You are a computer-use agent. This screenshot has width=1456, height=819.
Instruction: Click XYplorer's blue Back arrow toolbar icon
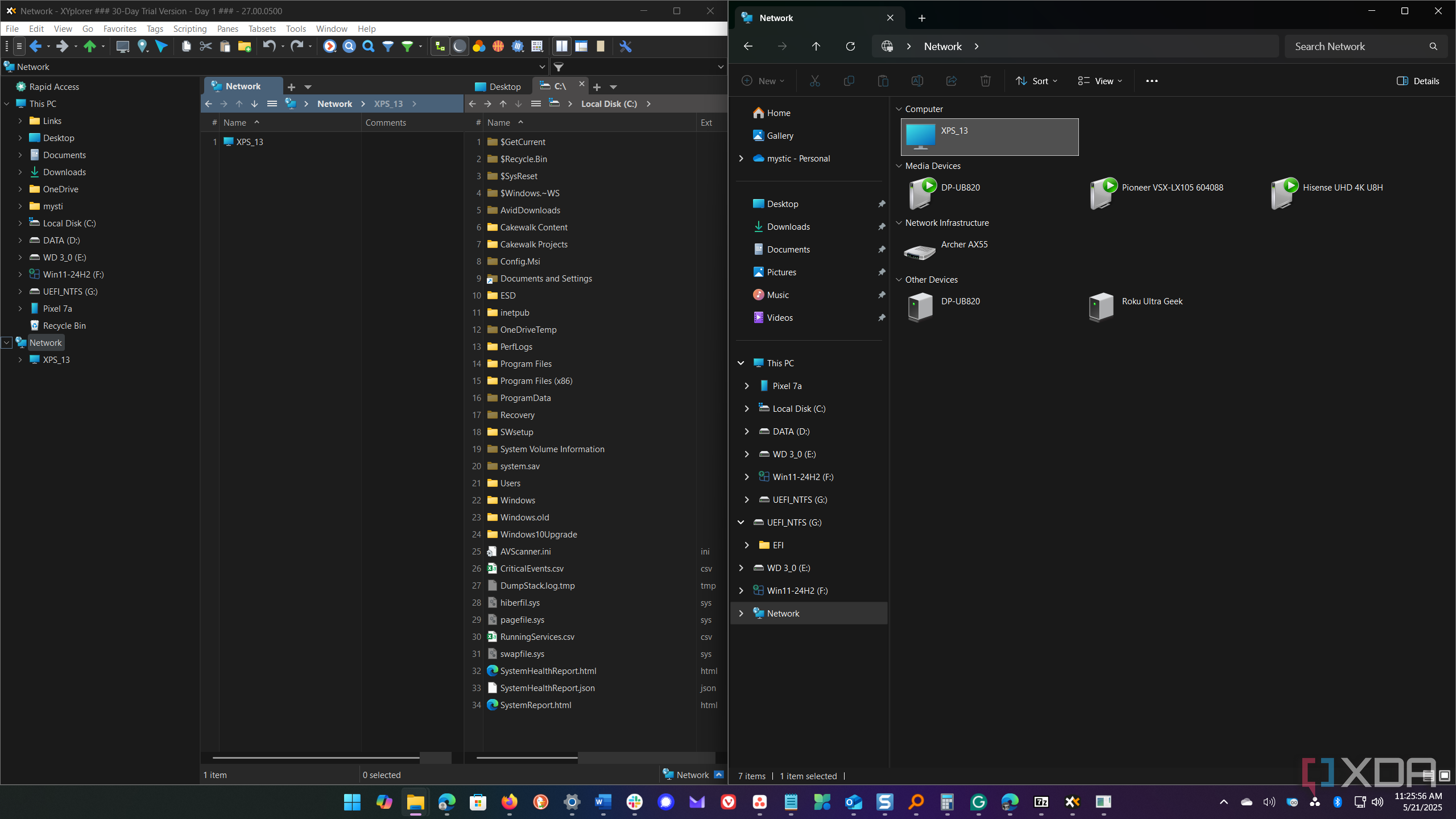(x=35, y=47)
